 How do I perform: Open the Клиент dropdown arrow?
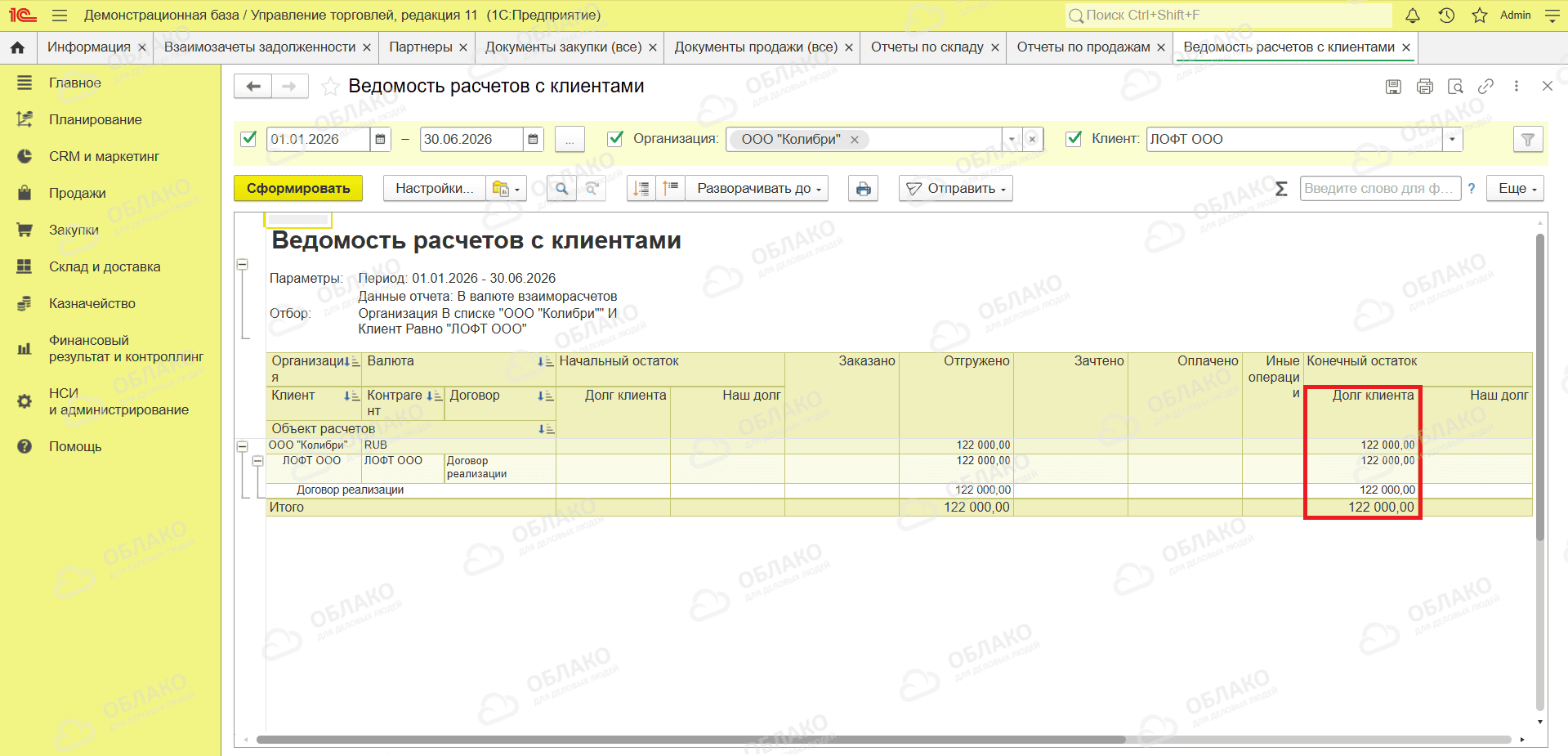click(x=1452, y=140)
